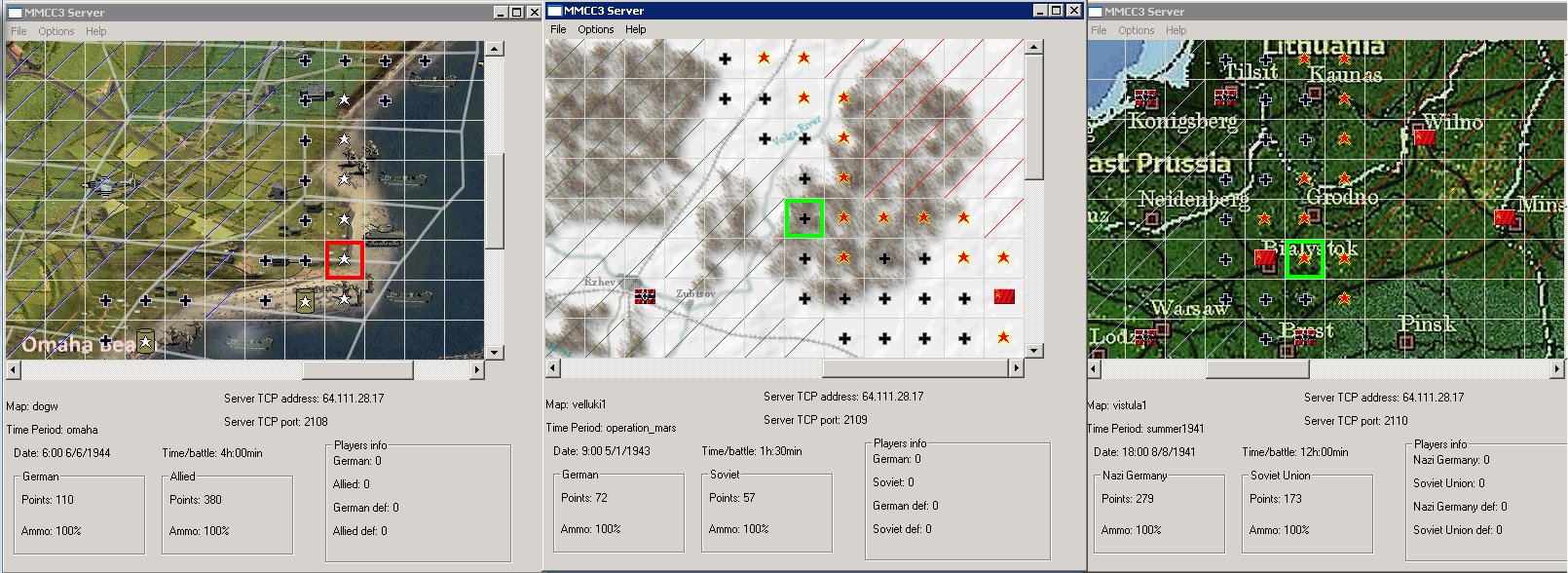
Task: Click the Soviet flag near Minsk
Action: (1505, 218)
